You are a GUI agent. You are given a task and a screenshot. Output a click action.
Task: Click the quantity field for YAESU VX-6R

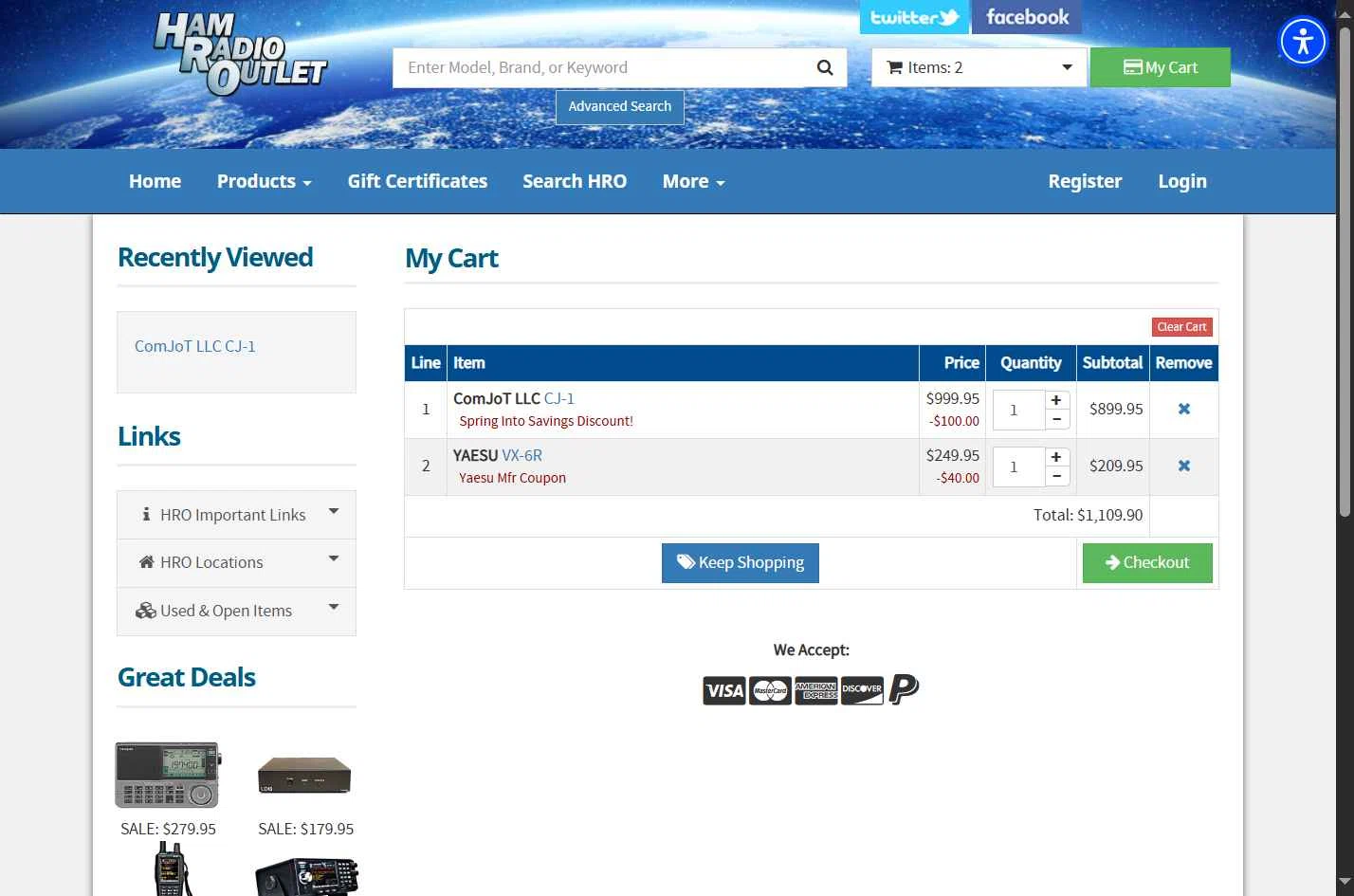pos(1018,466)
